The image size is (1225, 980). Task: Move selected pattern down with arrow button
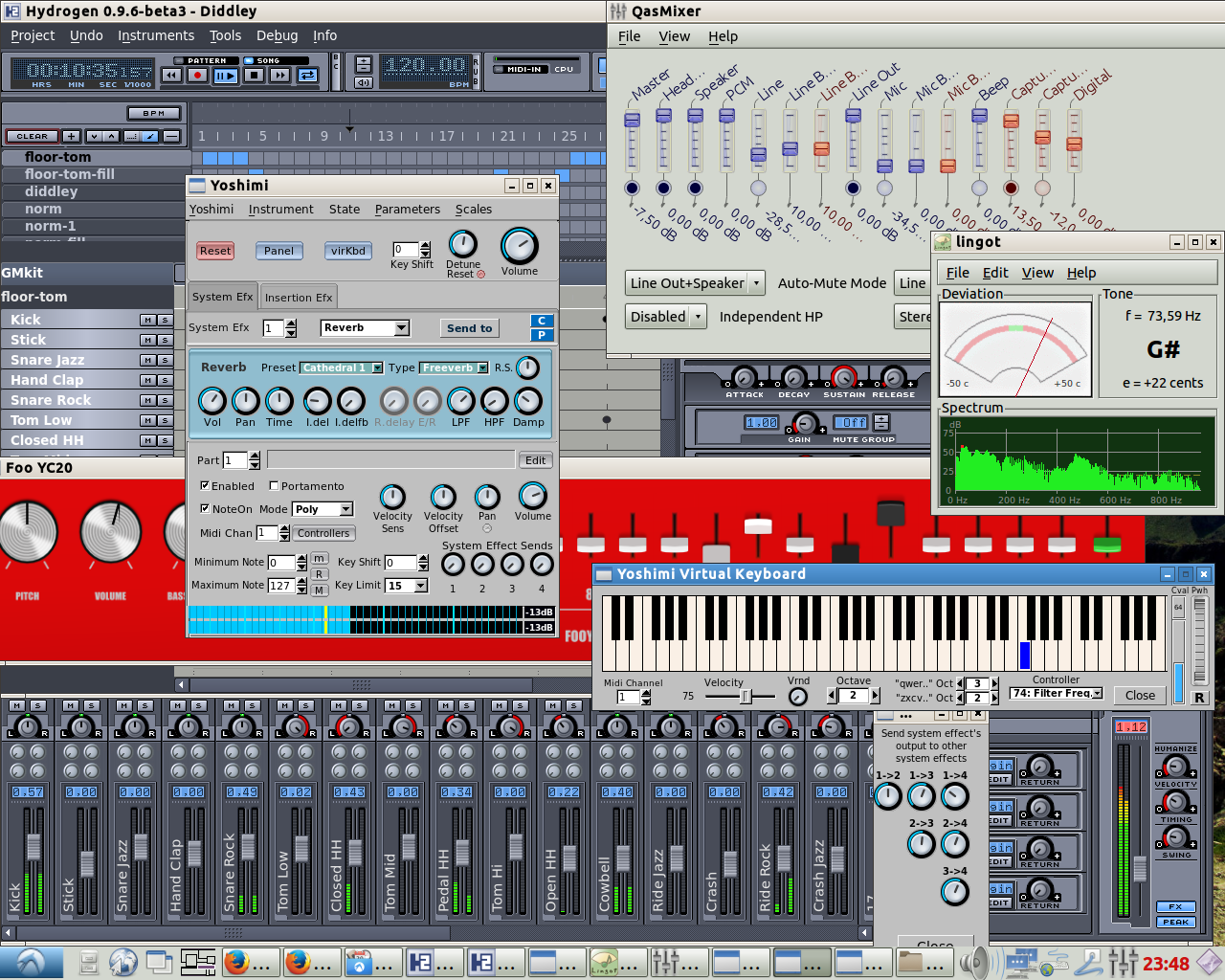94,136
